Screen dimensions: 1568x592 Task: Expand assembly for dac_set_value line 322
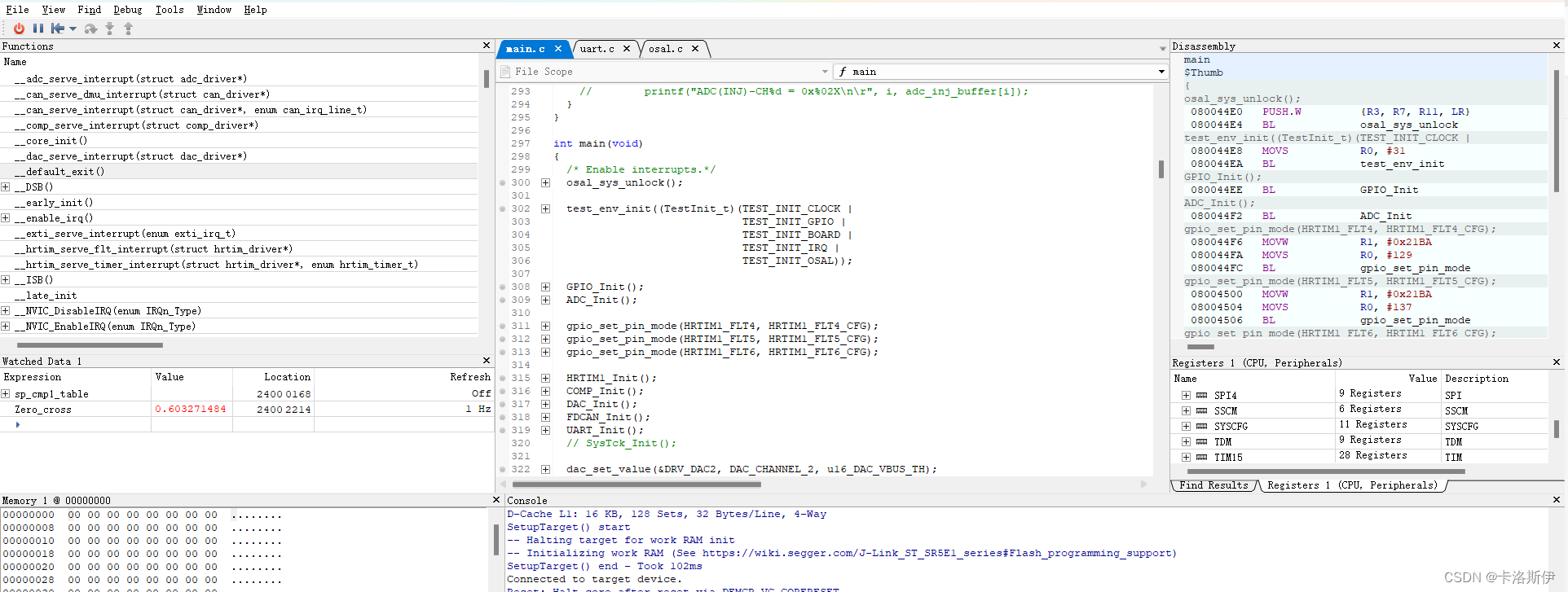click(545, 469)
